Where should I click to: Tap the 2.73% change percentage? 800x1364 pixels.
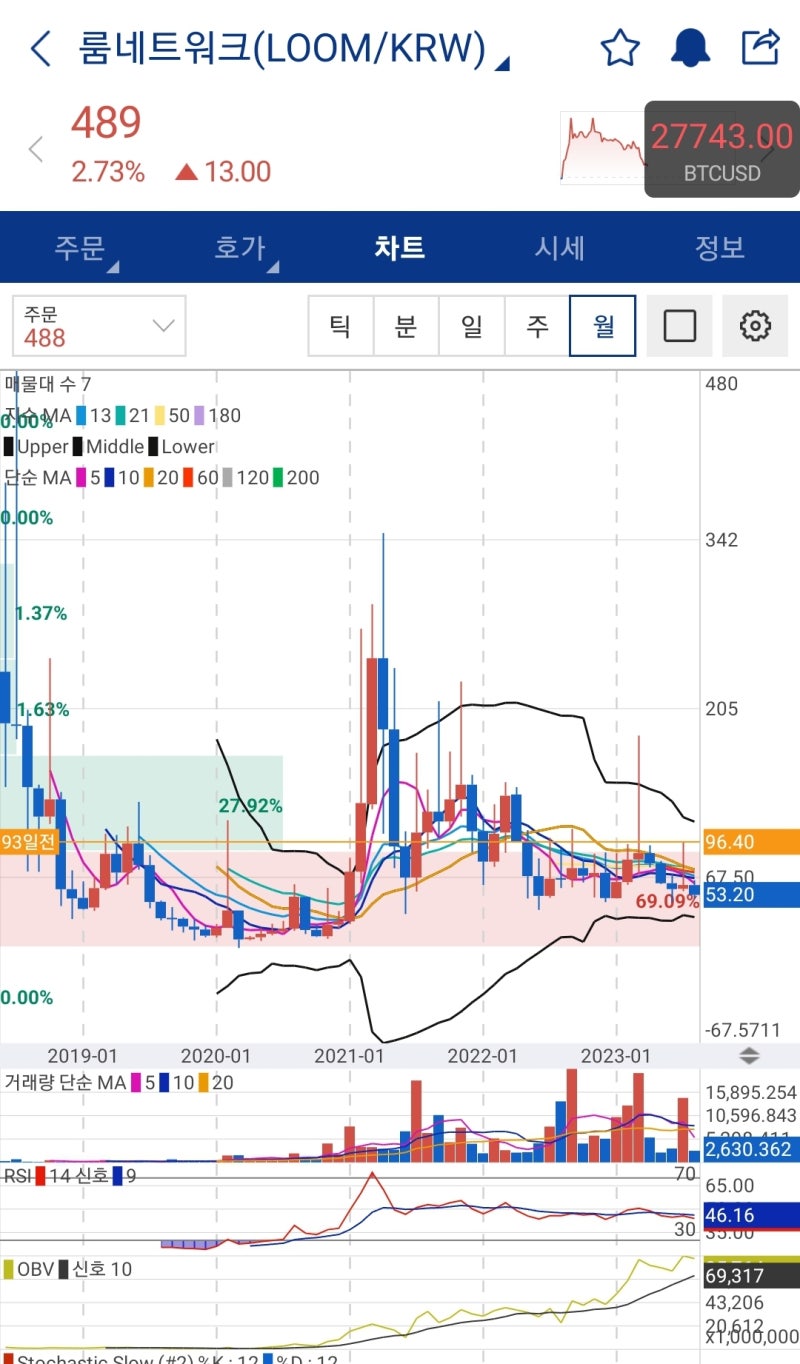107,172
